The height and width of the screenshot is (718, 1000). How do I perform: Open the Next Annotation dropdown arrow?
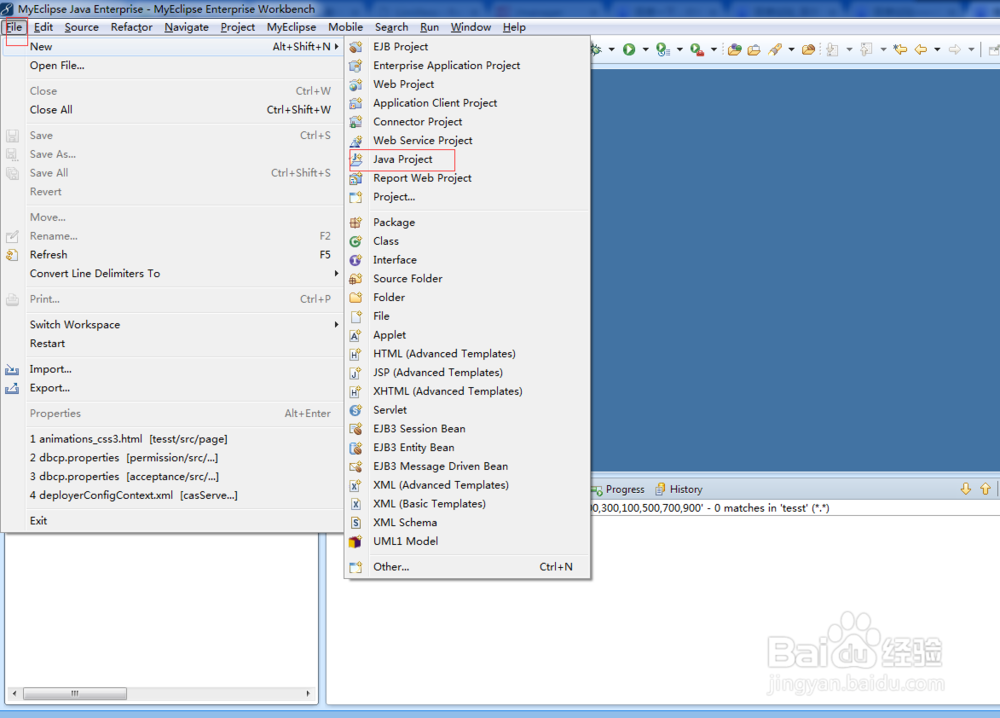(x=849, y=49)
